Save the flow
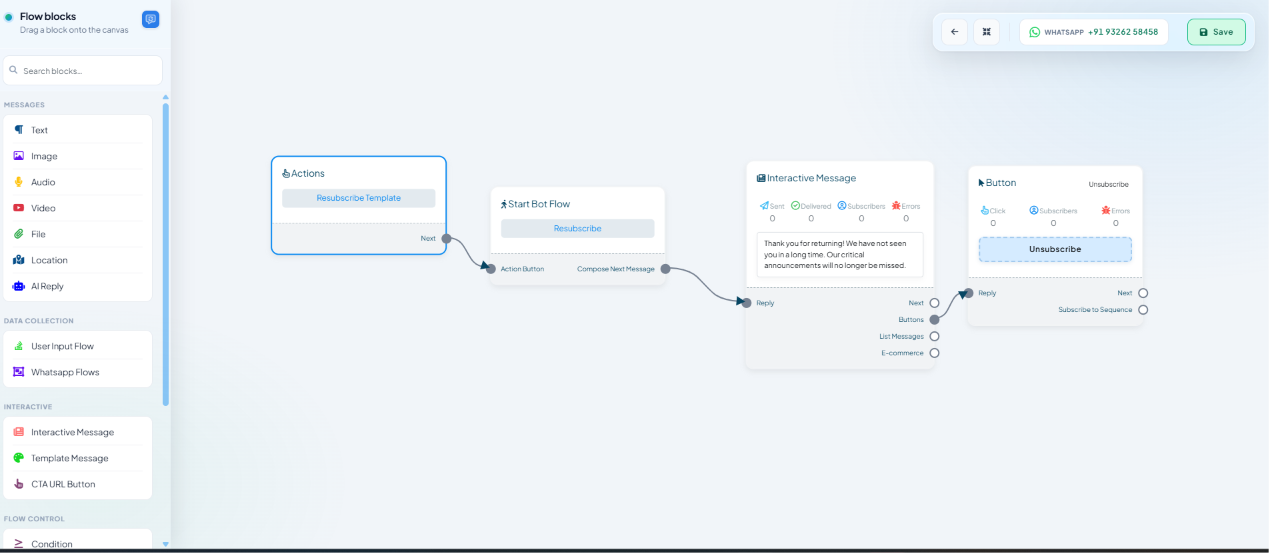The image size is (1269, 553). click(1216, 32)
